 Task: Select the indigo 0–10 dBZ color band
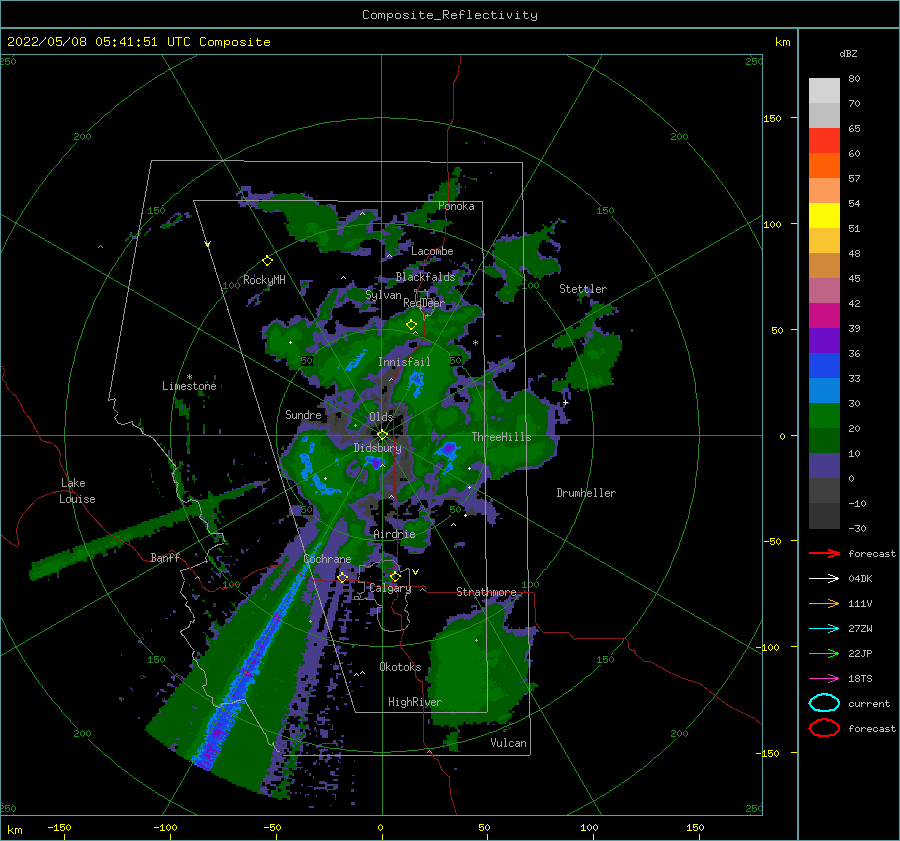pos(824,466)
